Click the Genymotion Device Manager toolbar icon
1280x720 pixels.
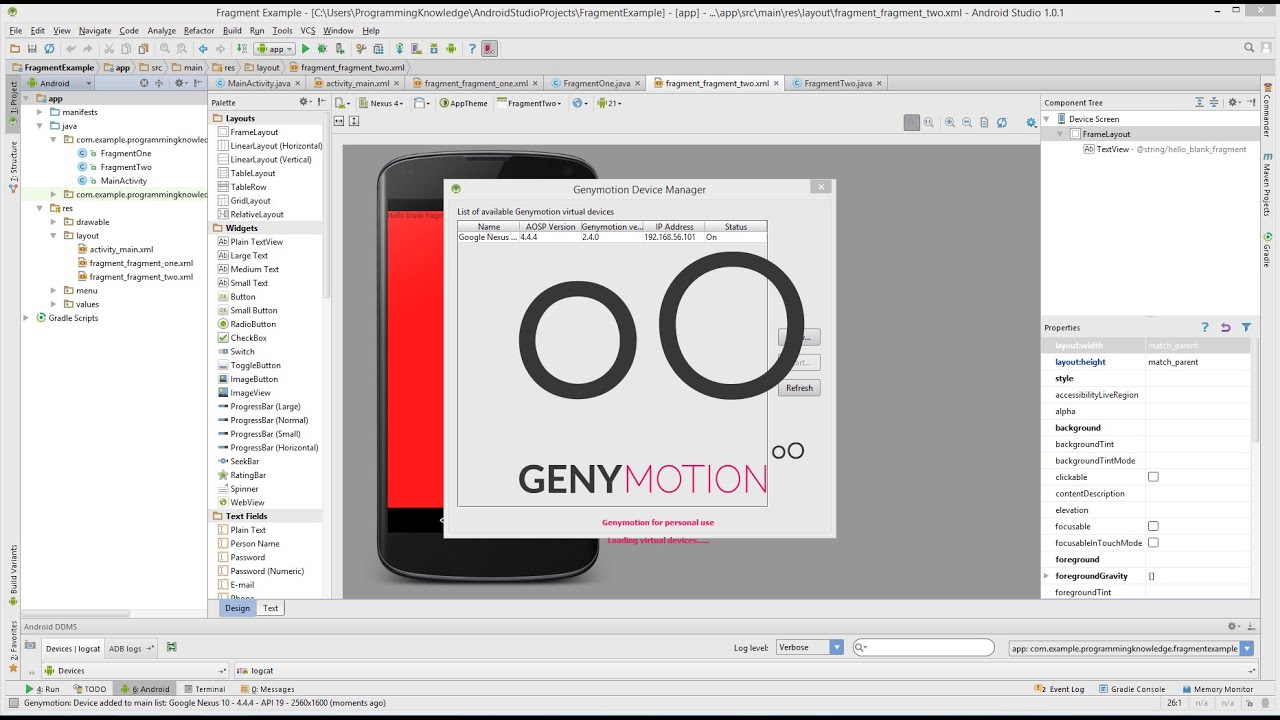pyautogui.click(x=489, y=48)
